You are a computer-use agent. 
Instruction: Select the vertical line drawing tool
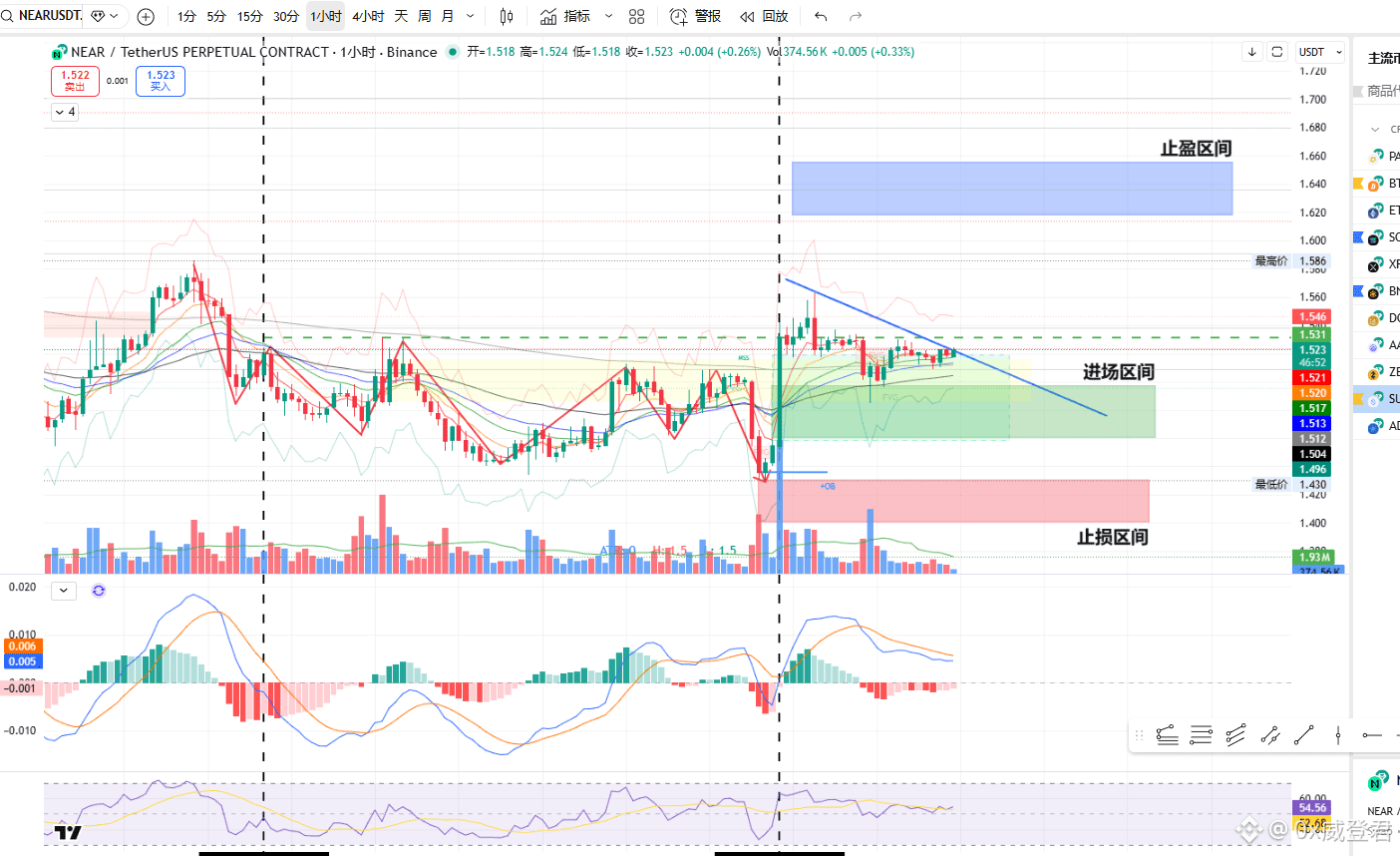click(x=1338, y=736)
